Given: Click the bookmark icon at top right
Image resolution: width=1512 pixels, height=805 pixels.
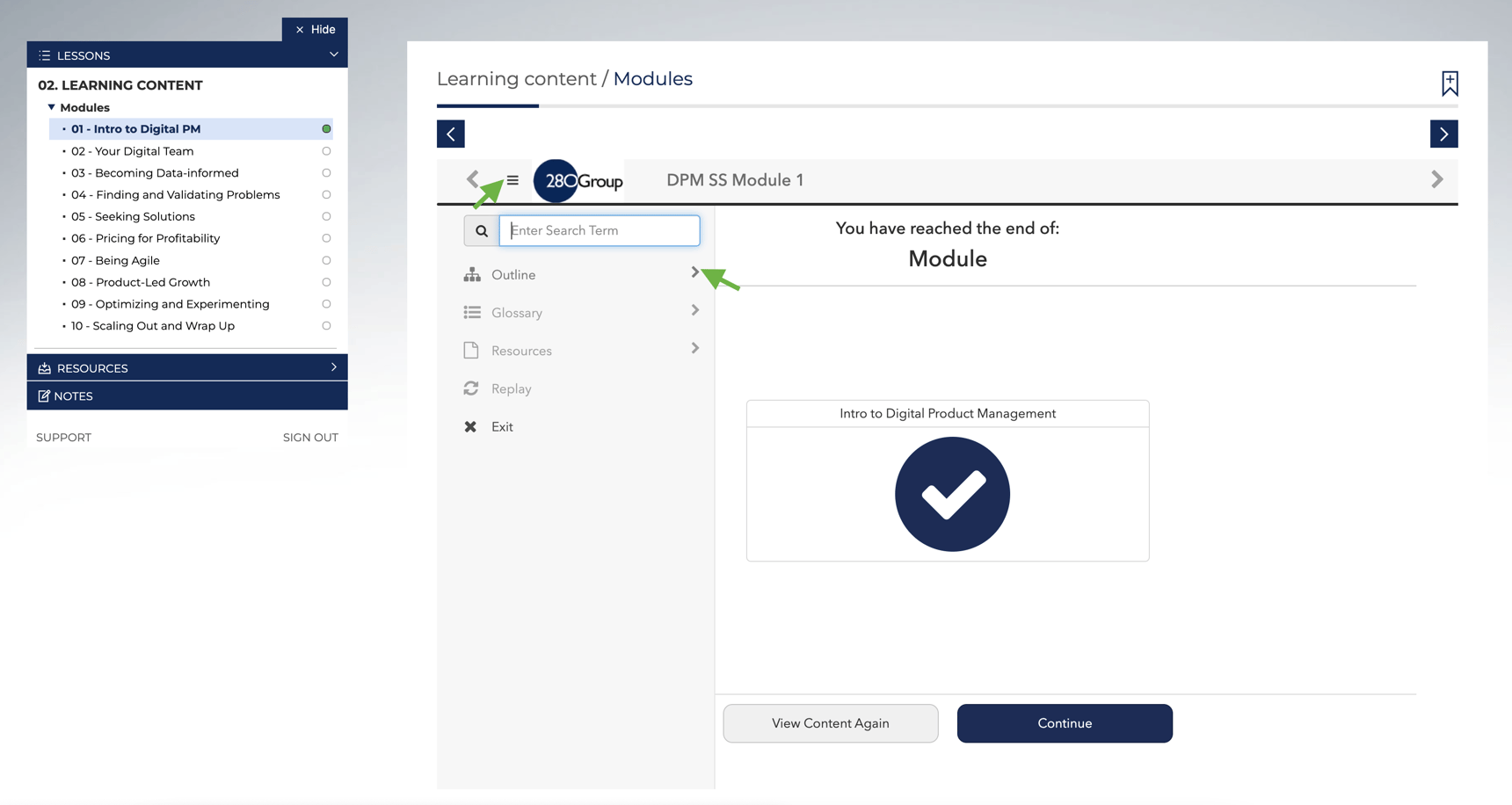Looking at the screenshot, I should [x=1450, y=83].
